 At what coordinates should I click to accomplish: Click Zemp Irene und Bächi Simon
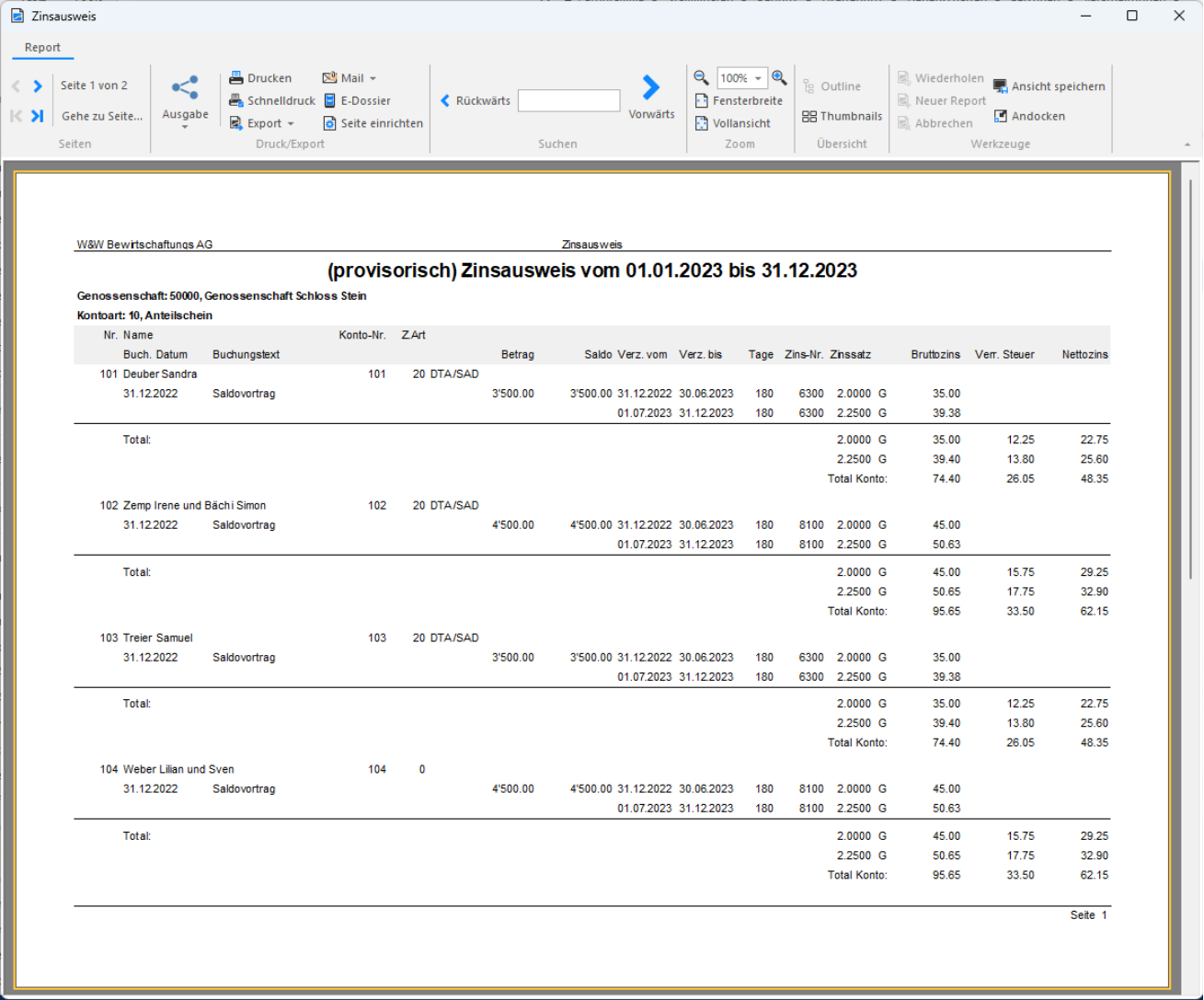click(194, 506)
